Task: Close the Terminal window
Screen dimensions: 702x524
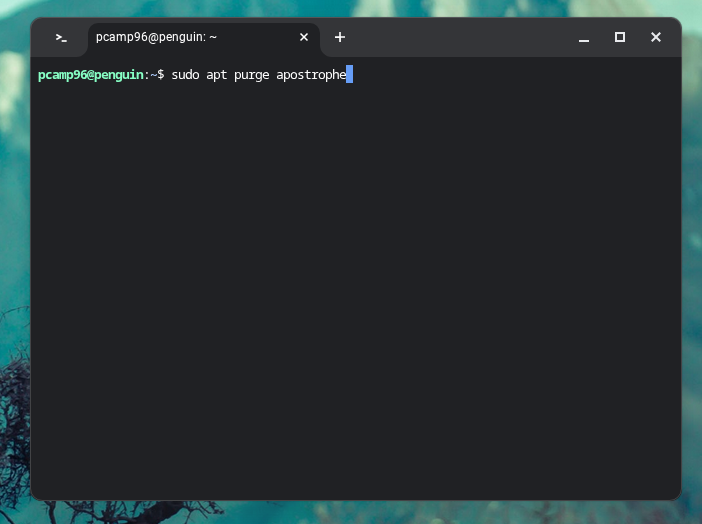Action: click(x=656, y=37)
